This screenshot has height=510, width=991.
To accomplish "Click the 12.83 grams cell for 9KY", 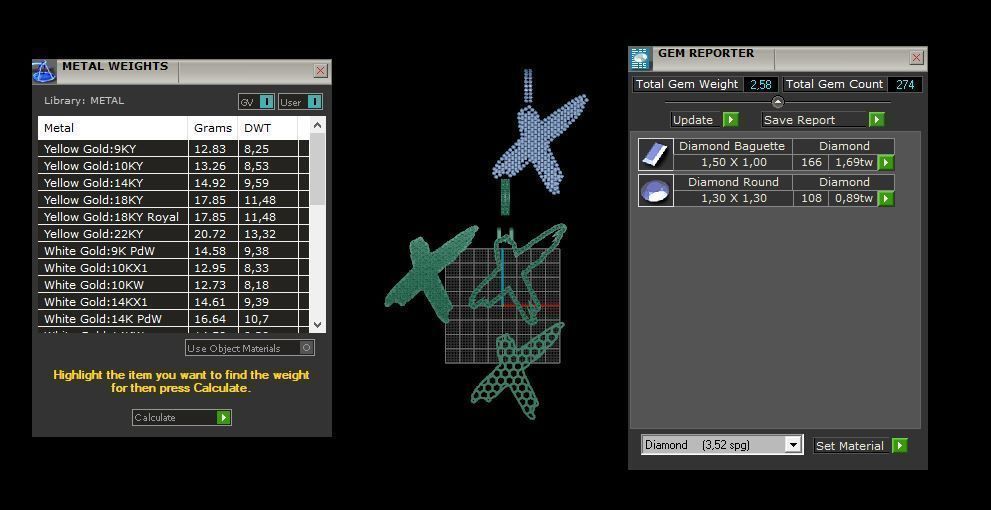I will point(213,149).
